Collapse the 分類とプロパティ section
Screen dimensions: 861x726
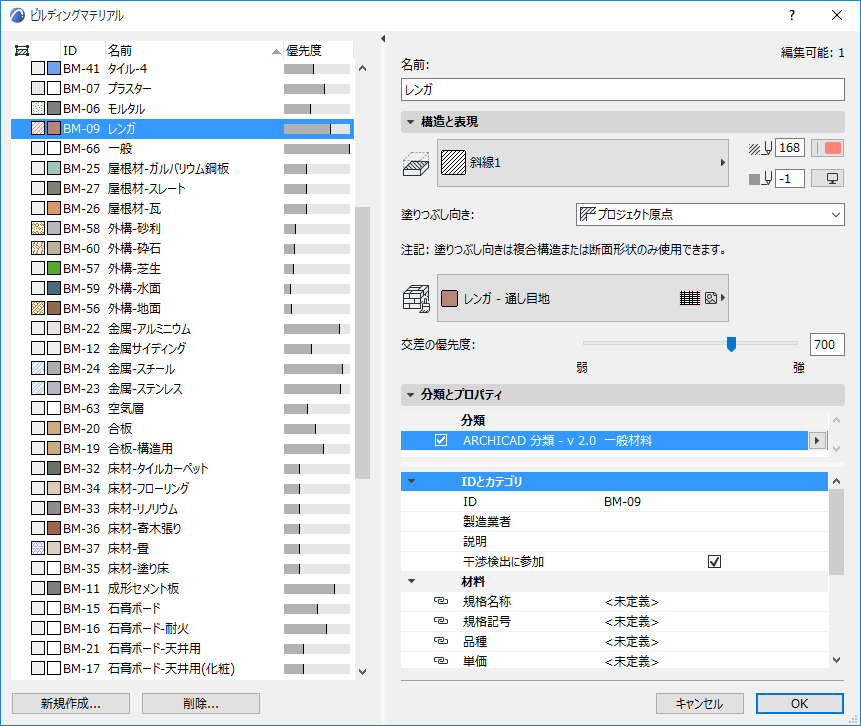click(x=411, y=394)
